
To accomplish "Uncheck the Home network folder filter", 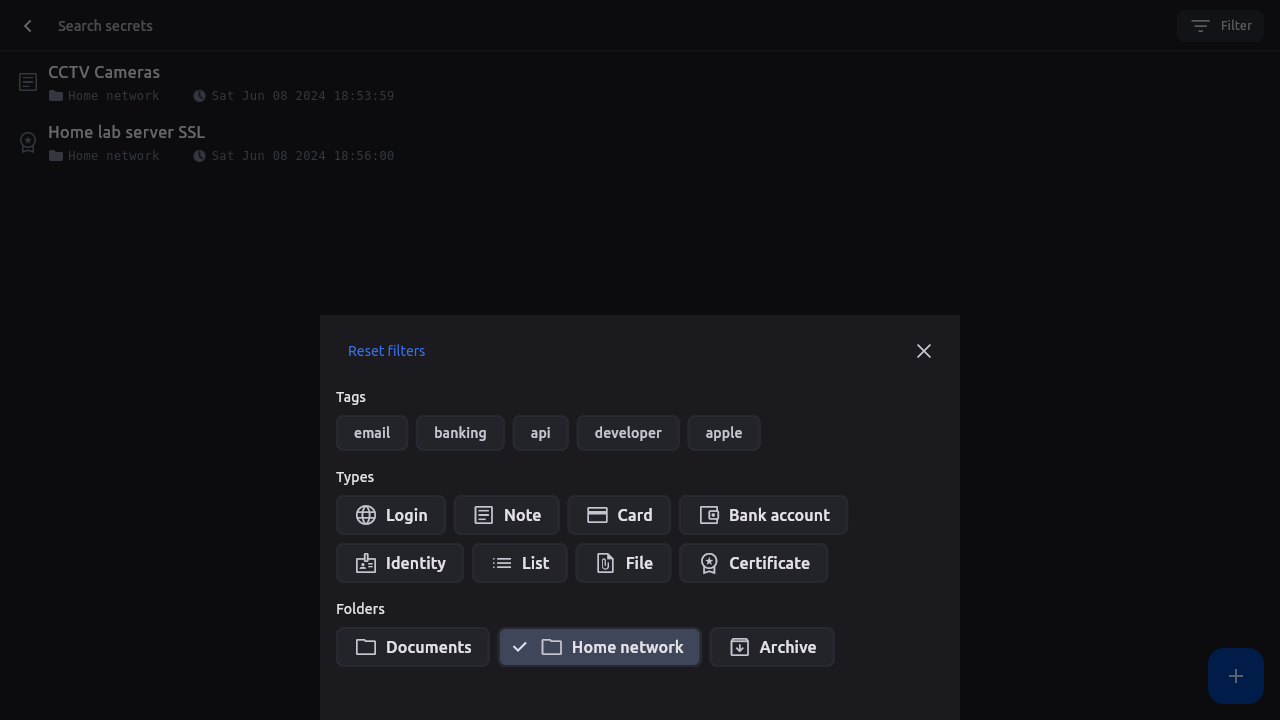I will click(x=599, y=647).
